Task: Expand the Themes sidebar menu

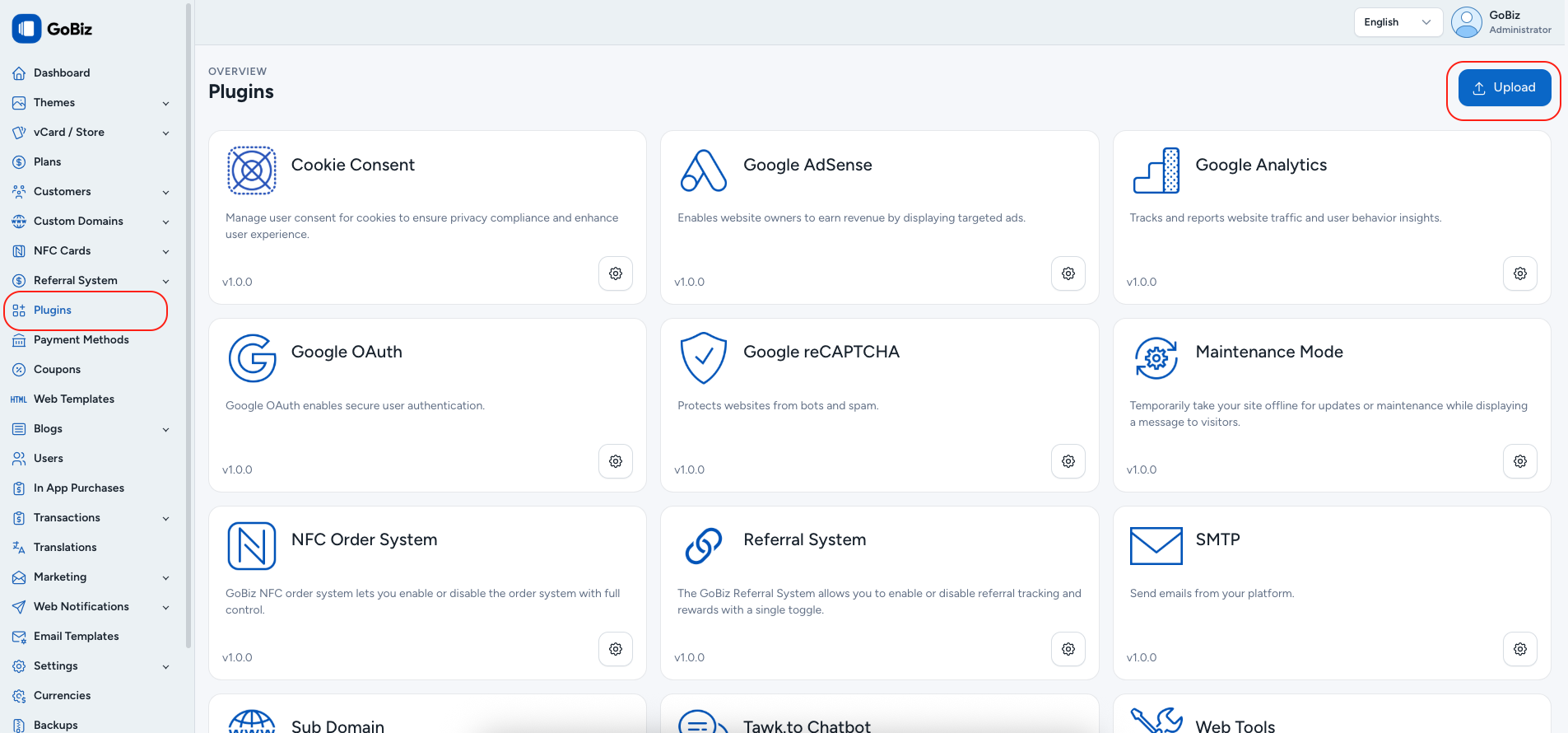Action: 91,103
